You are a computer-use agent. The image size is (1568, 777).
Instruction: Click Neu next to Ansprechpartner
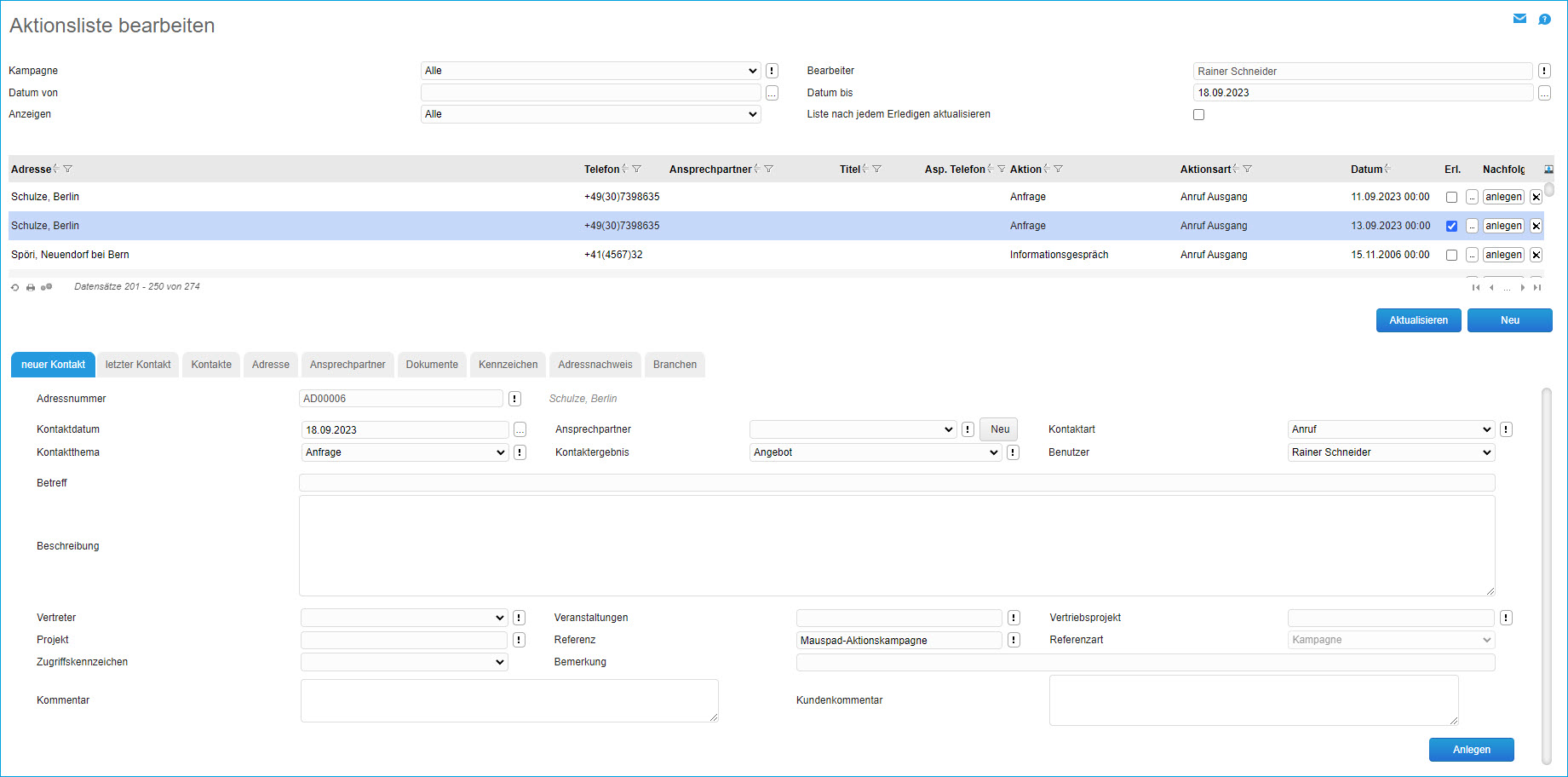click(1000, 429)
